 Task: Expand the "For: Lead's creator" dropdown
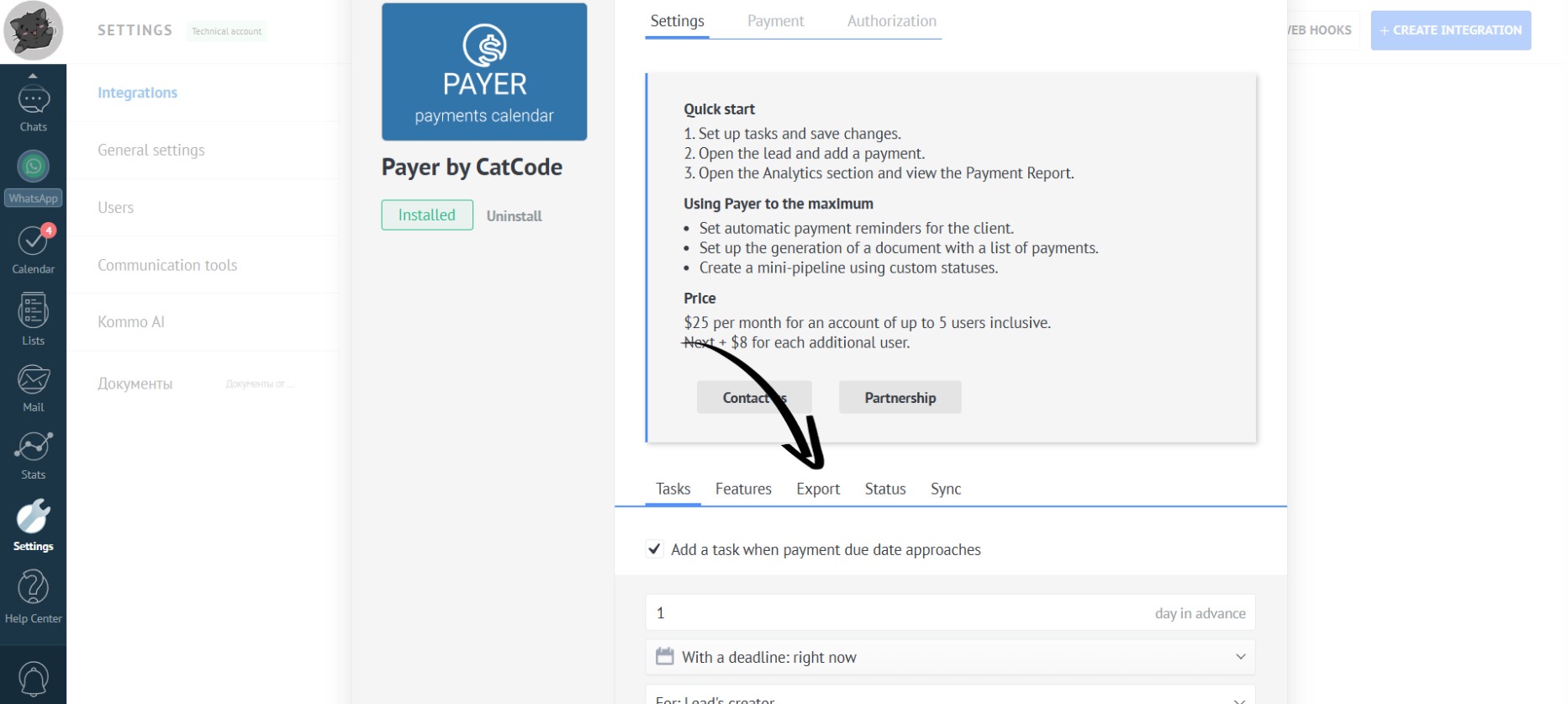click(950, 696)
